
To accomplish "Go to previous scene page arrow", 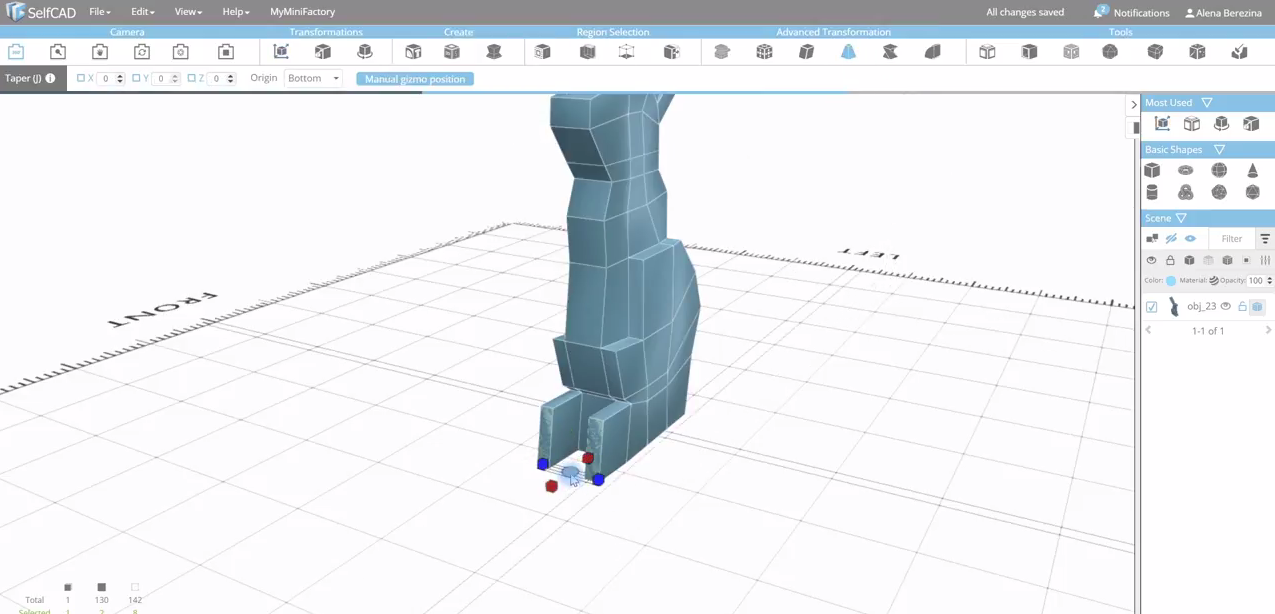I will [x=1148, y=330].
